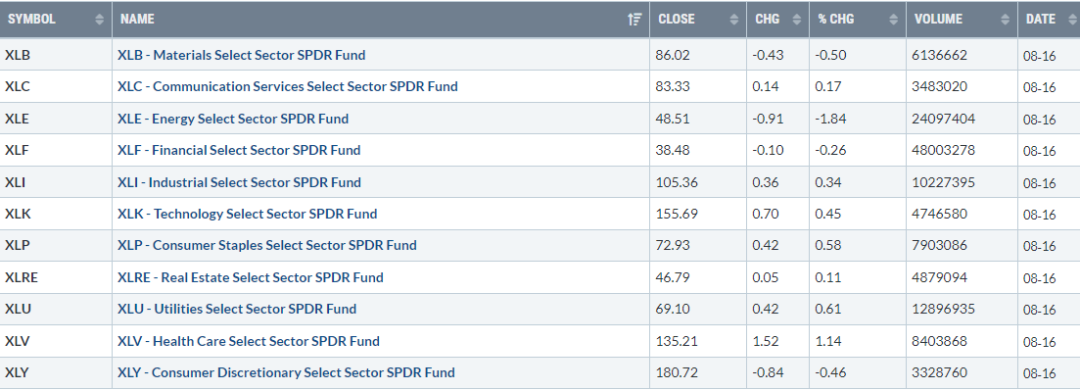The image size is (1080, 390).
Task: Click the CHG column sort arrows icon
Action: pyautogui.click(x=797, y=19)
